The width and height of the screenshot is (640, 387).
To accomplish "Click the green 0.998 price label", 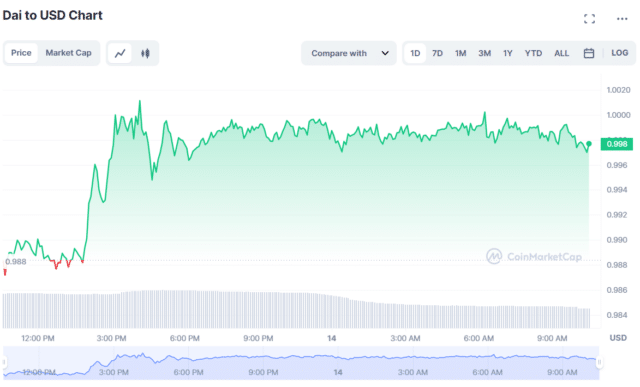I will click(x=617, y=144).
